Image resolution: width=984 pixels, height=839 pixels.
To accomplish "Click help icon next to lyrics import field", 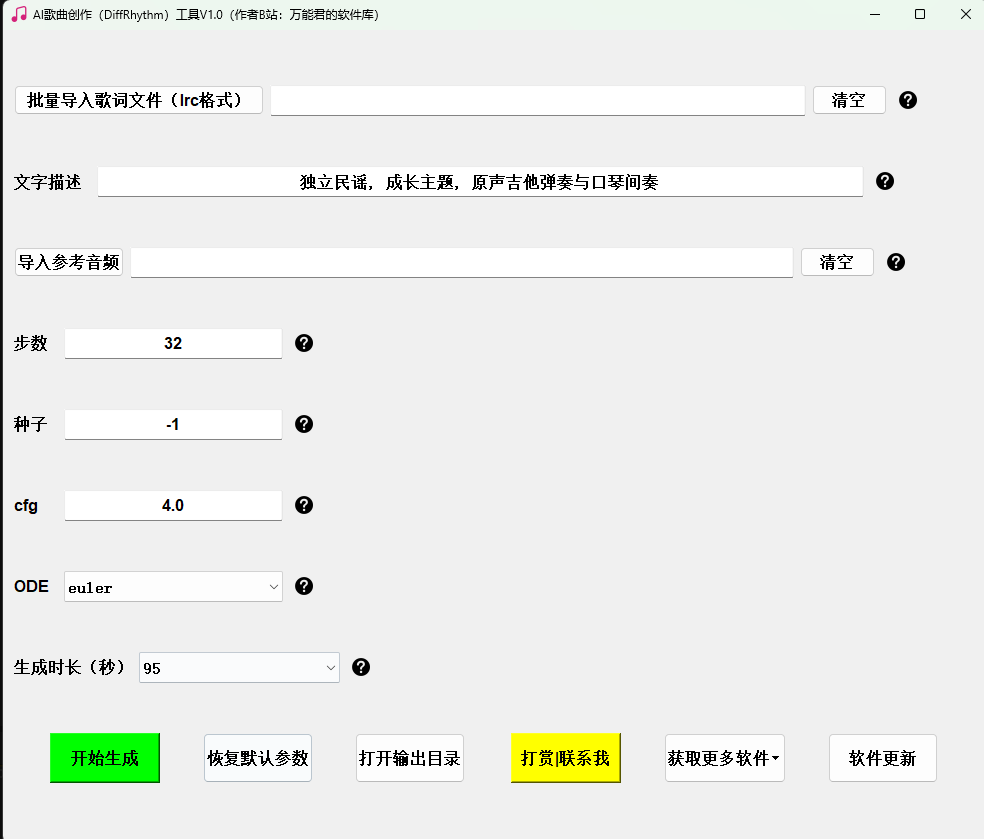I will (907, 100).
